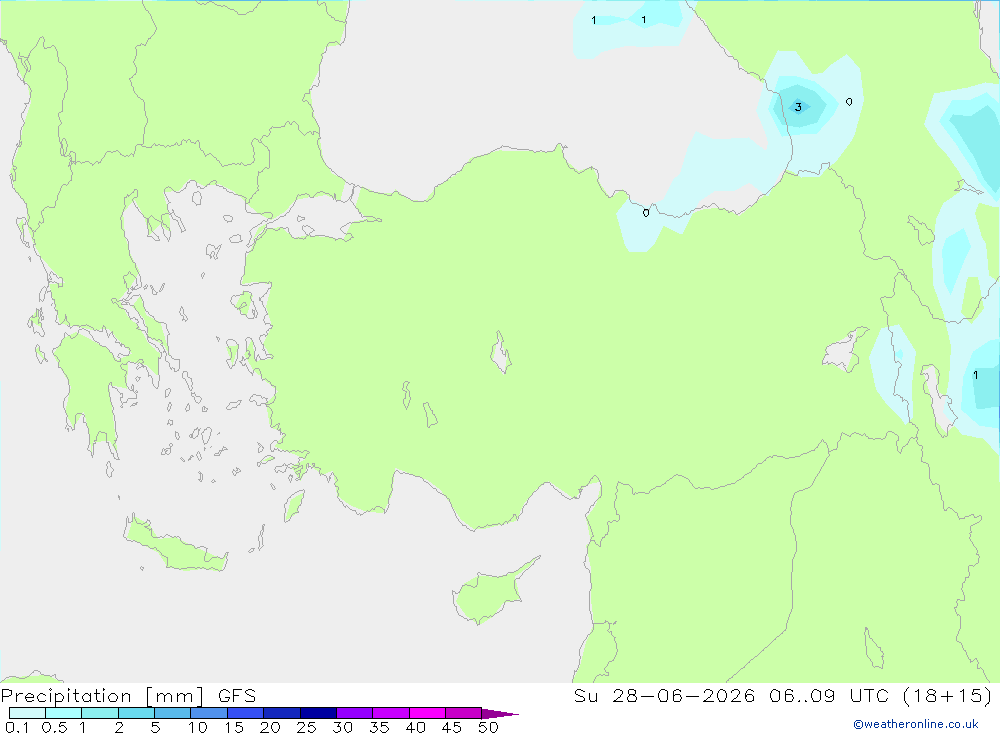1000x733 pixels.
Task: Click the '0.5' legend scale value
Action: click(54, 727)
